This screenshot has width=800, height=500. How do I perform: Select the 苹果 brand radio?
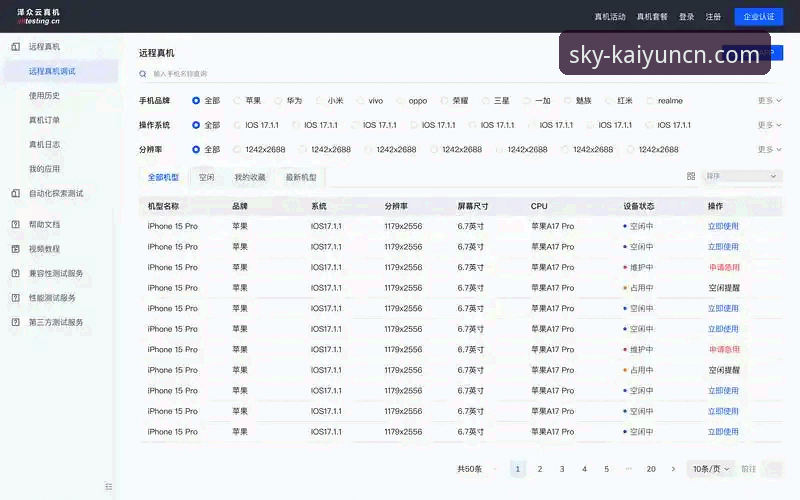pos(237,101)
